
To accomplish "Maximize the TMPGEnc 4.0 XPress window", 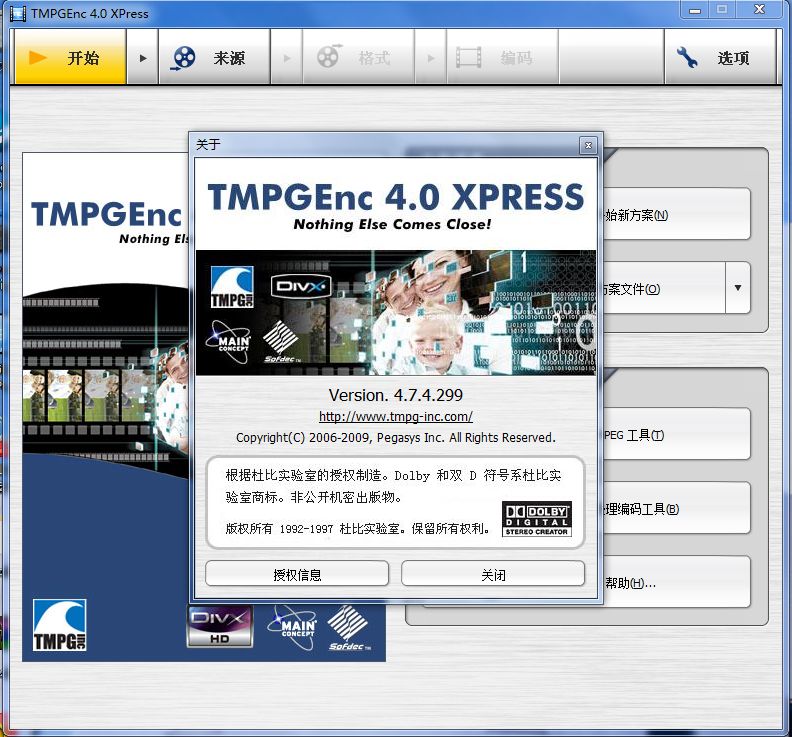I will (722, 10).
